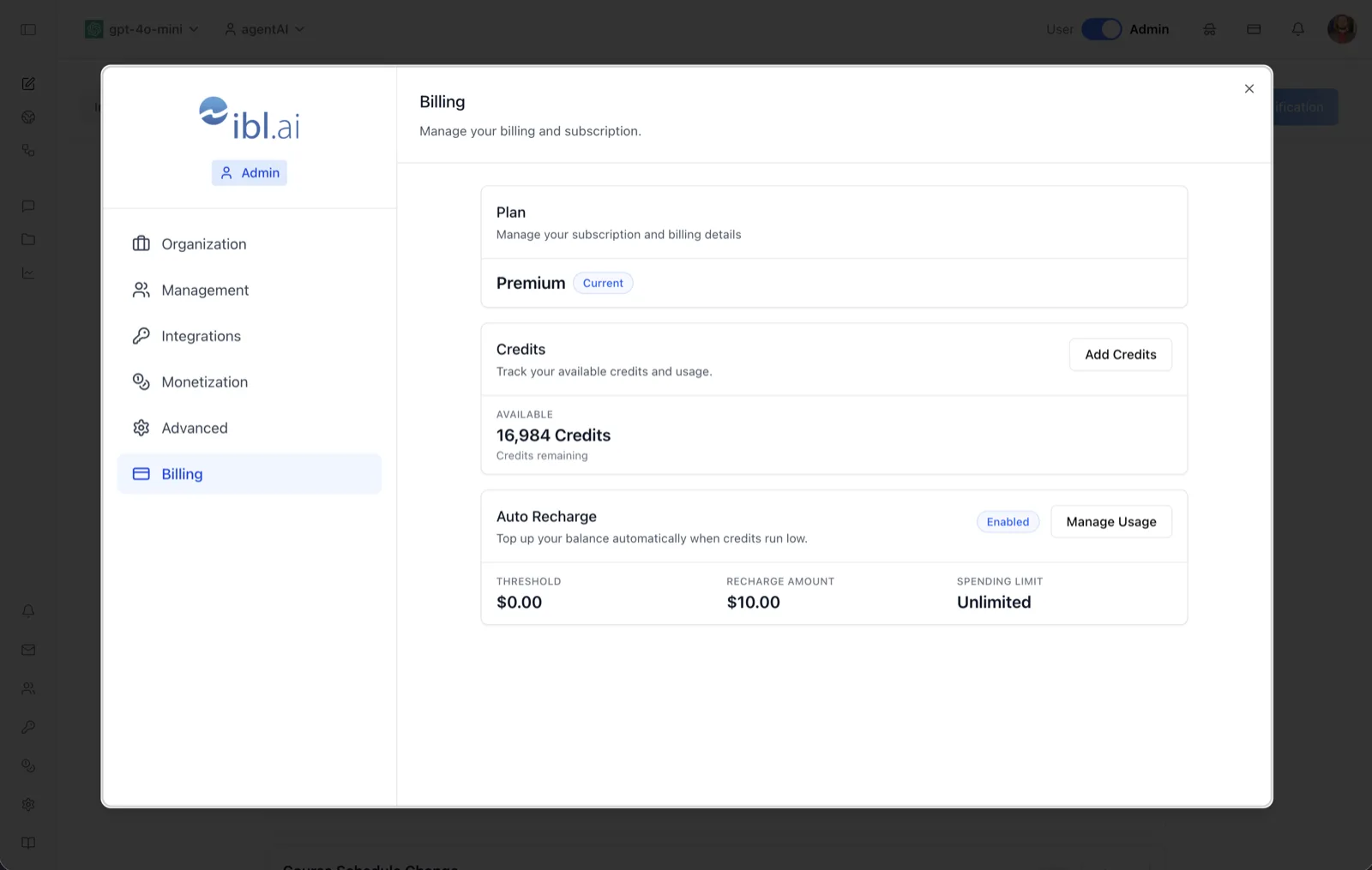This screenshot has width=1372, height=870.
Task: Select the Billing settings section
Action: 249,474
